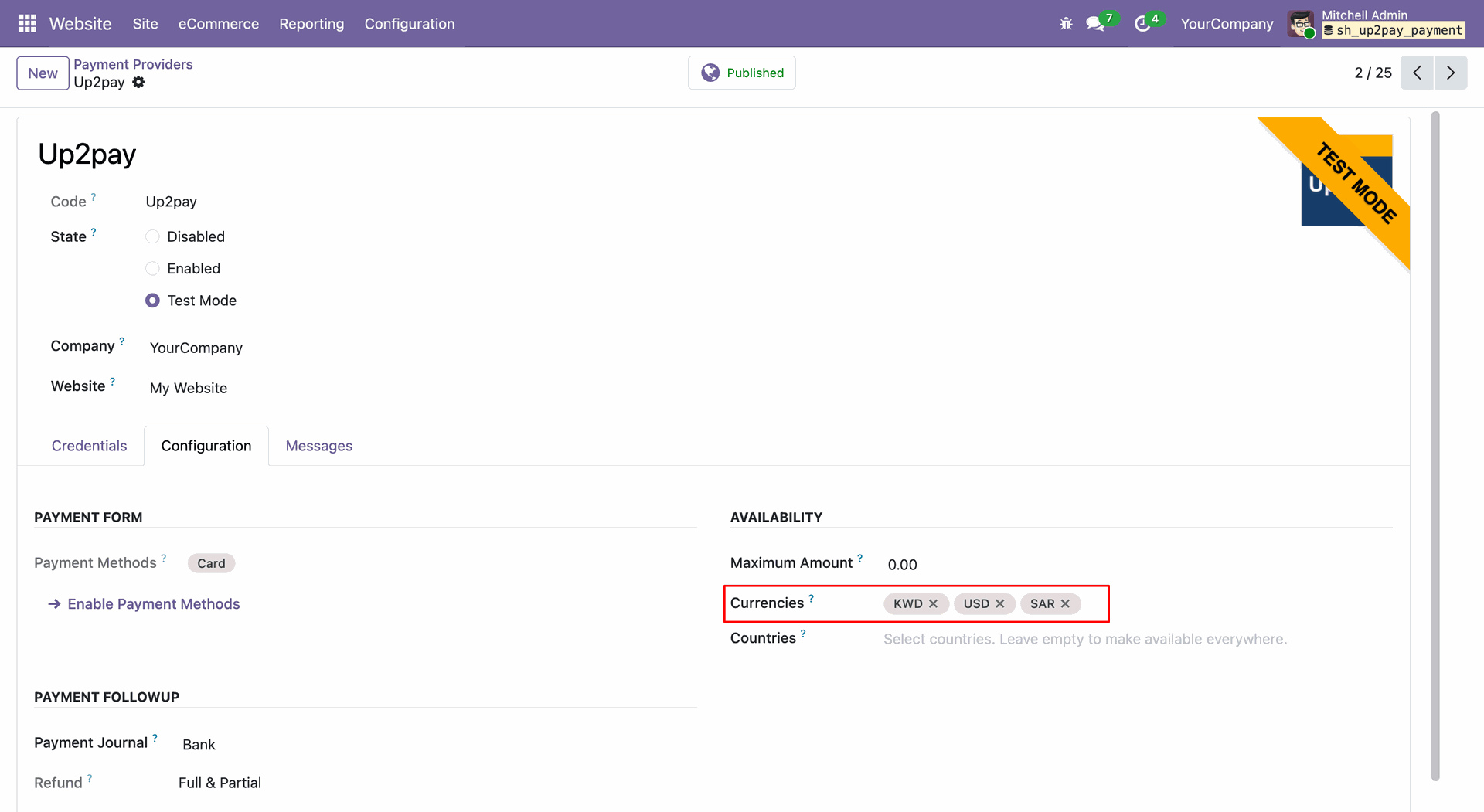Go to previous record arrow
The height and width of the screenshot is (812, 1484).
[1417, 73]
